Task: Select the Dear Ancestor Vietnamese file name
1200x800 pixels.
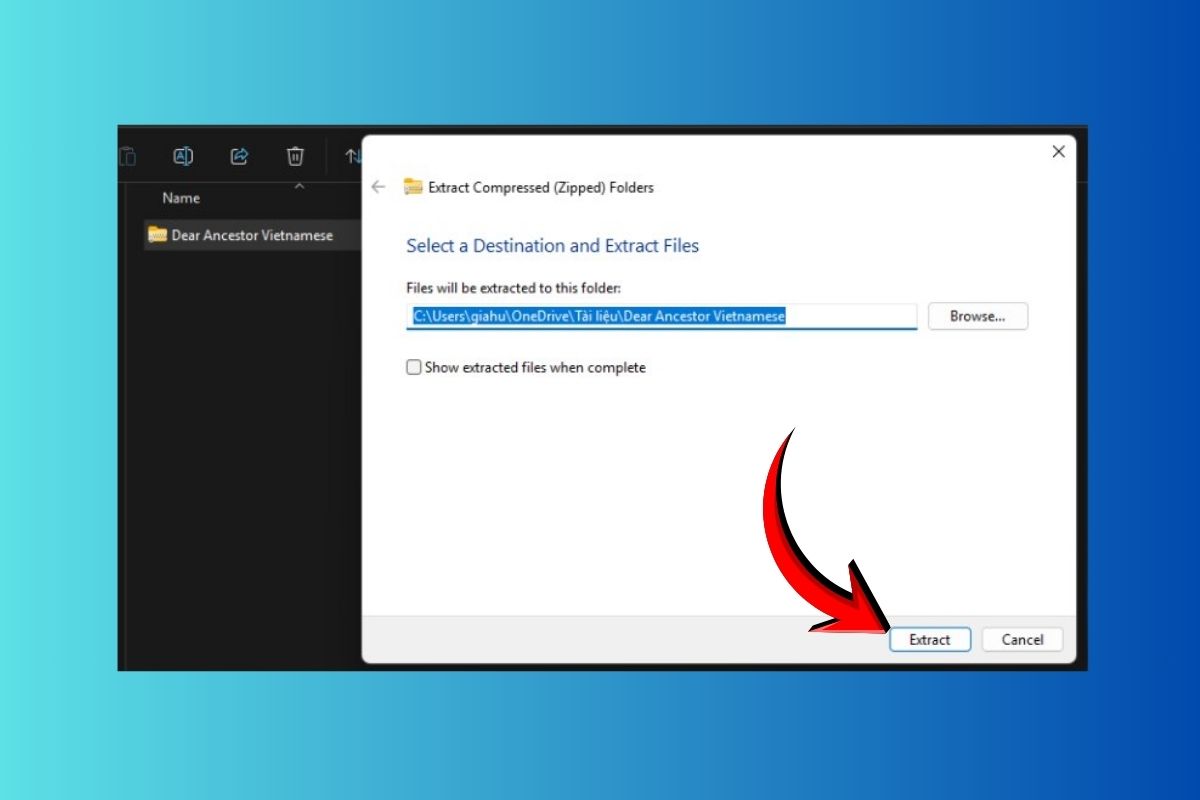Action: click(x=252, y=235)
